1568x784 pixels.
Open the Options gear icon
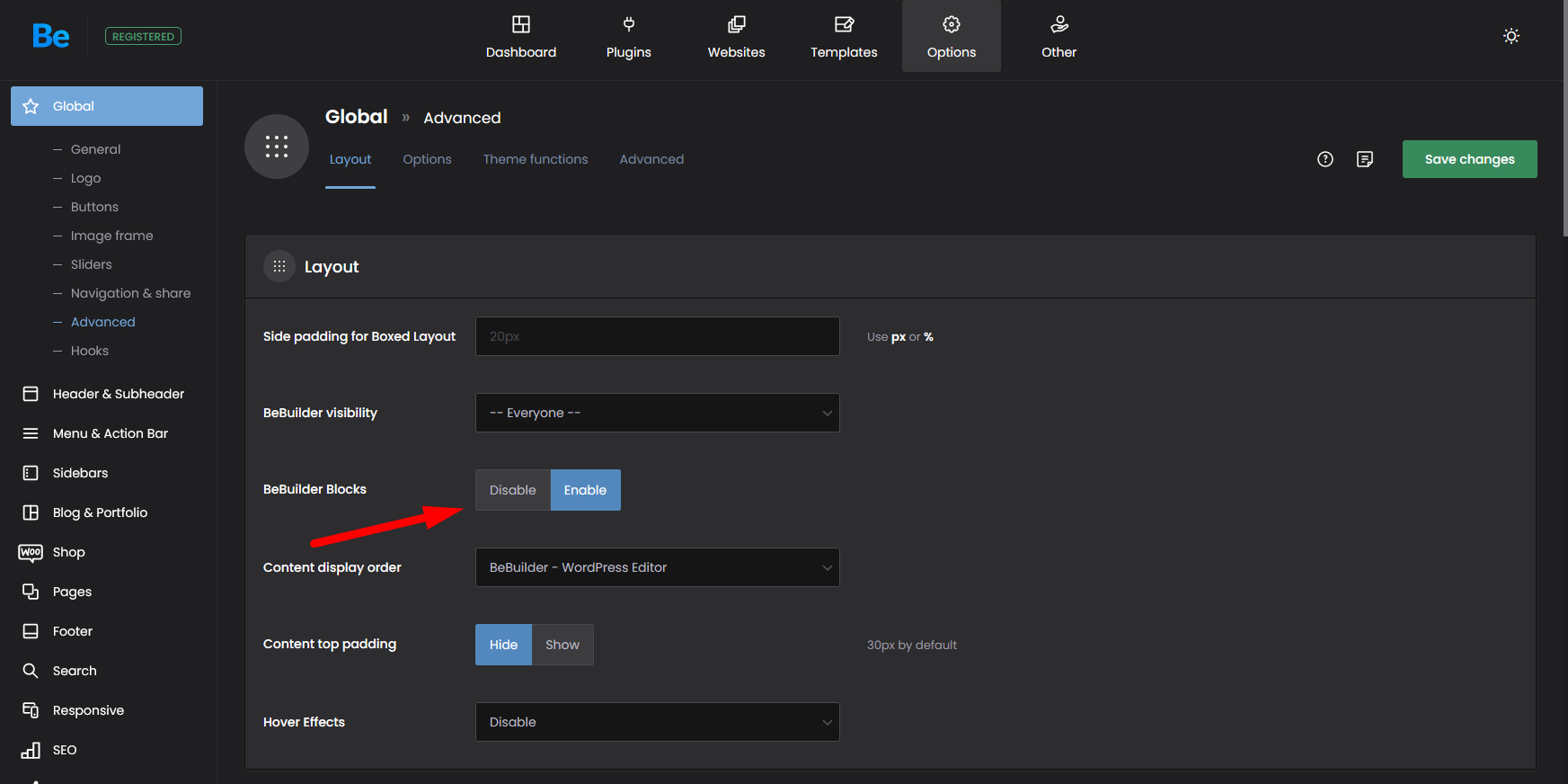click(952, 24)
